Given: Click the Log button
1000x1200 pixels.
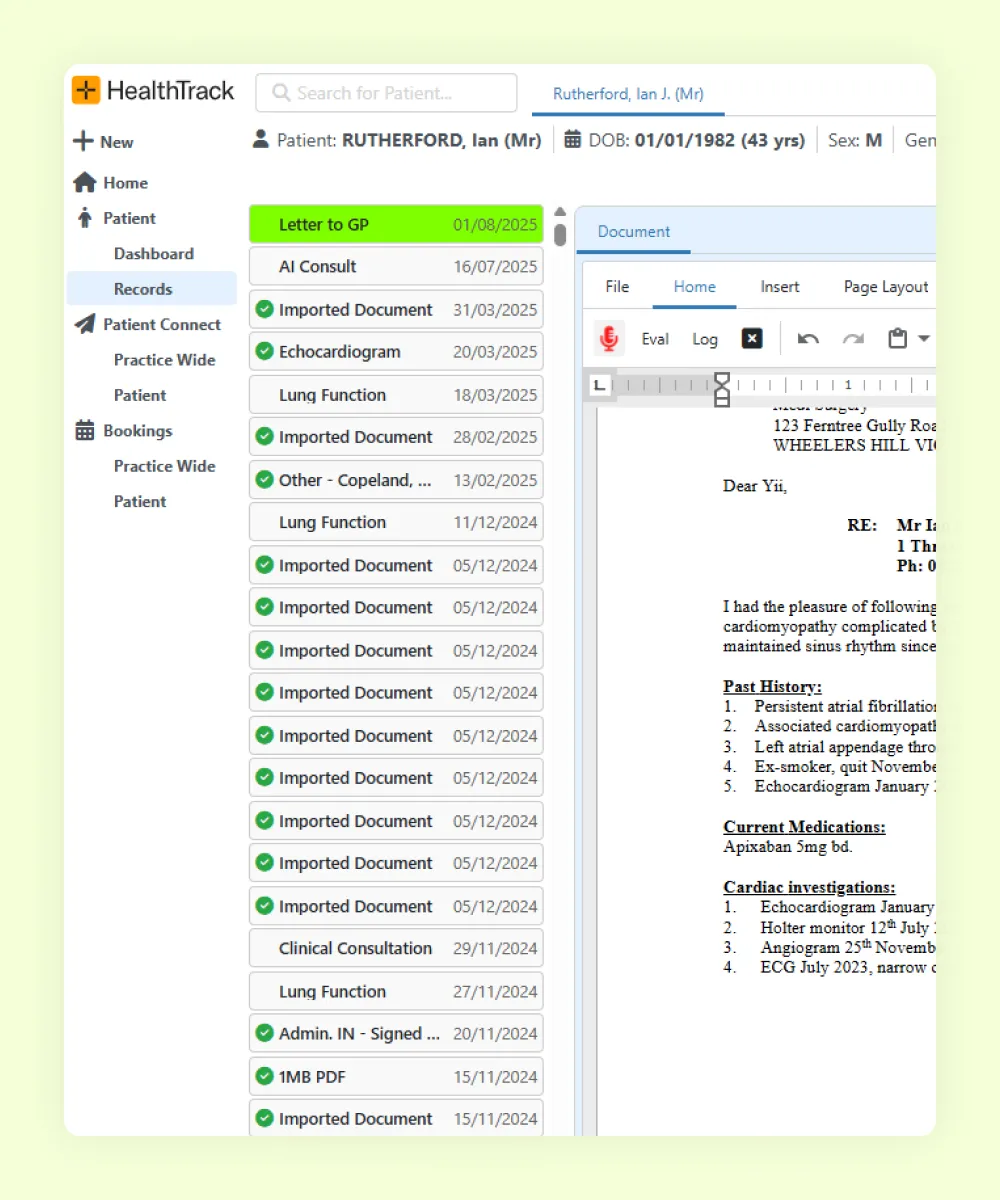Looking at the screenshot, I should 705,339.
